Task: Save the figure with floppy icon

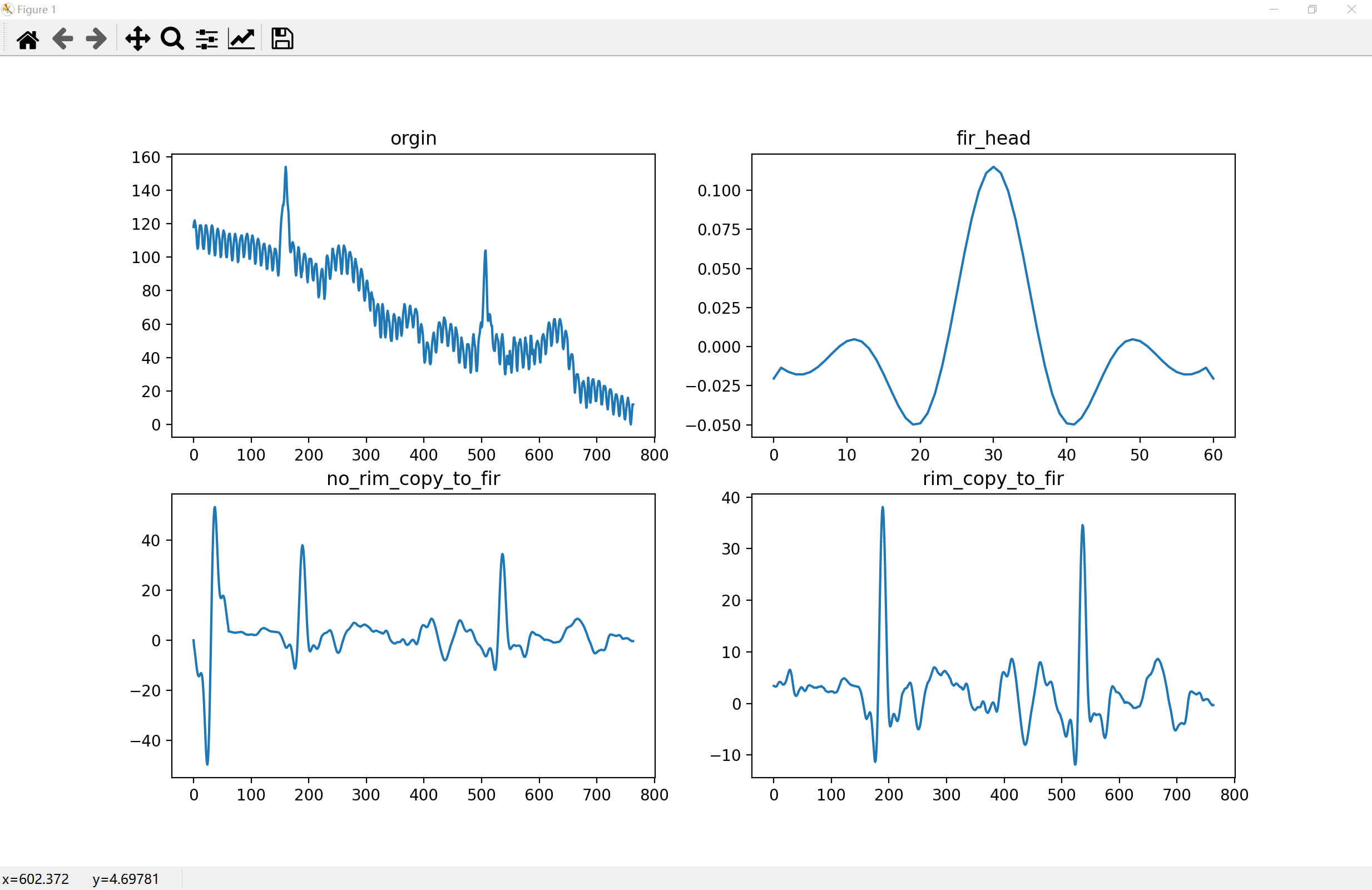Action: tap(282, 39)
